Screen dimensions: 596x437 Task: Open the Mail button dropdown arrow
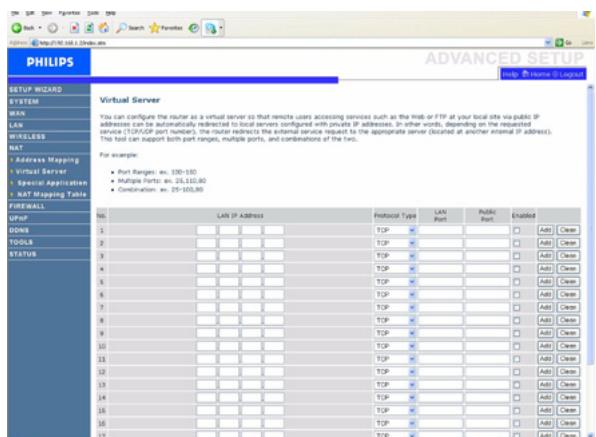221,28
